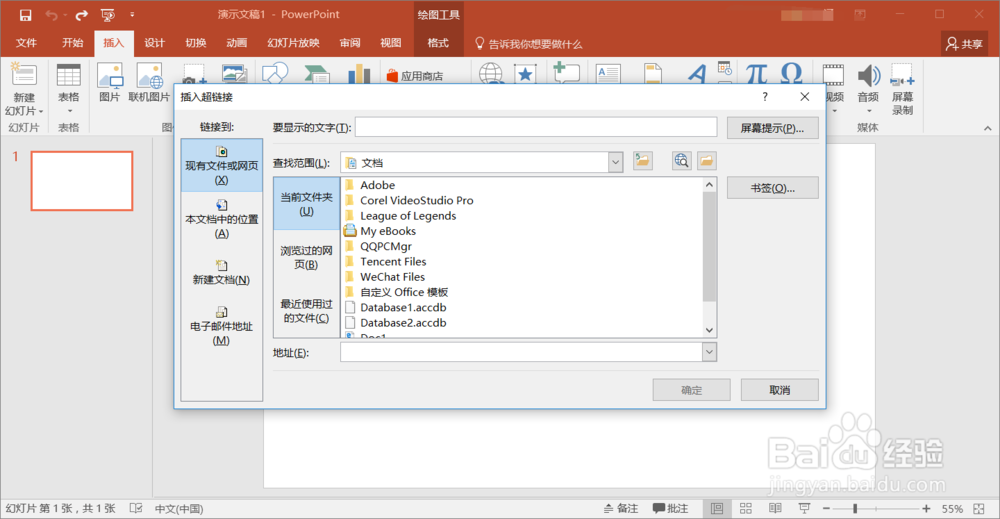Open the Format (格式) drawing tools tab

click(438, 43)
